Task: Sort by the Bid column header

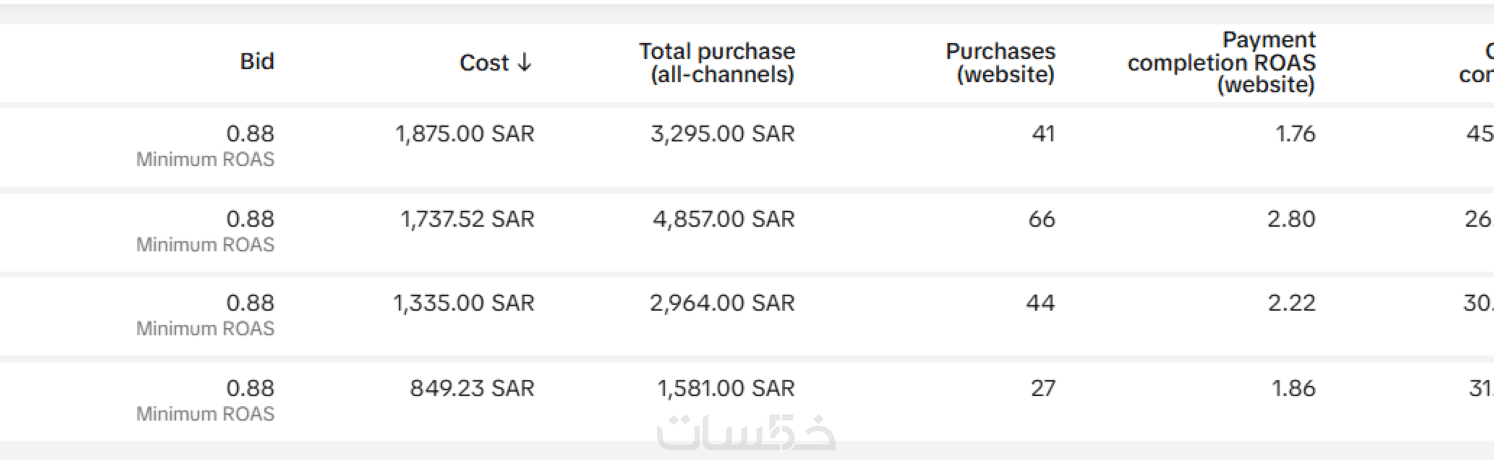Action: 257,62
